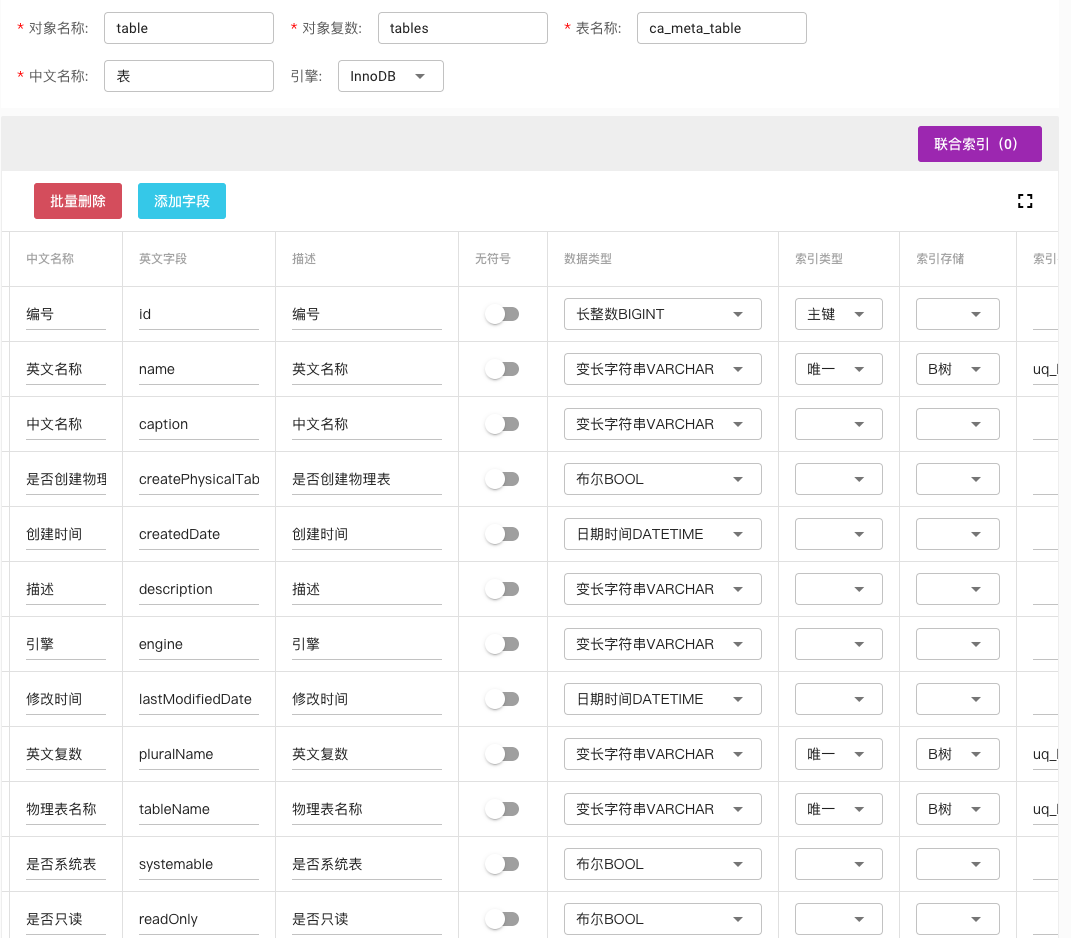This screenshot has height=938, width=1071.
Task: Open empty index storage dropdown for id row
Action: [x=958, y=314]
